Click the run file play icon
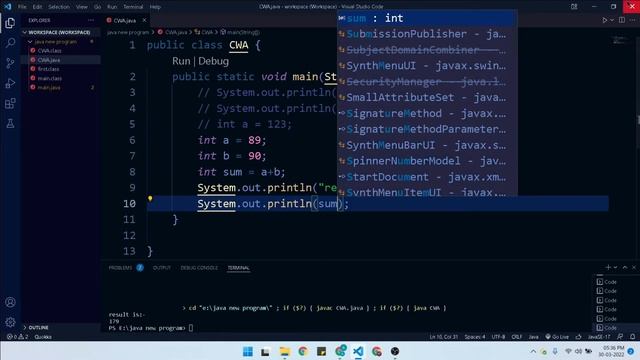640x360 pixels. point(604,20)
